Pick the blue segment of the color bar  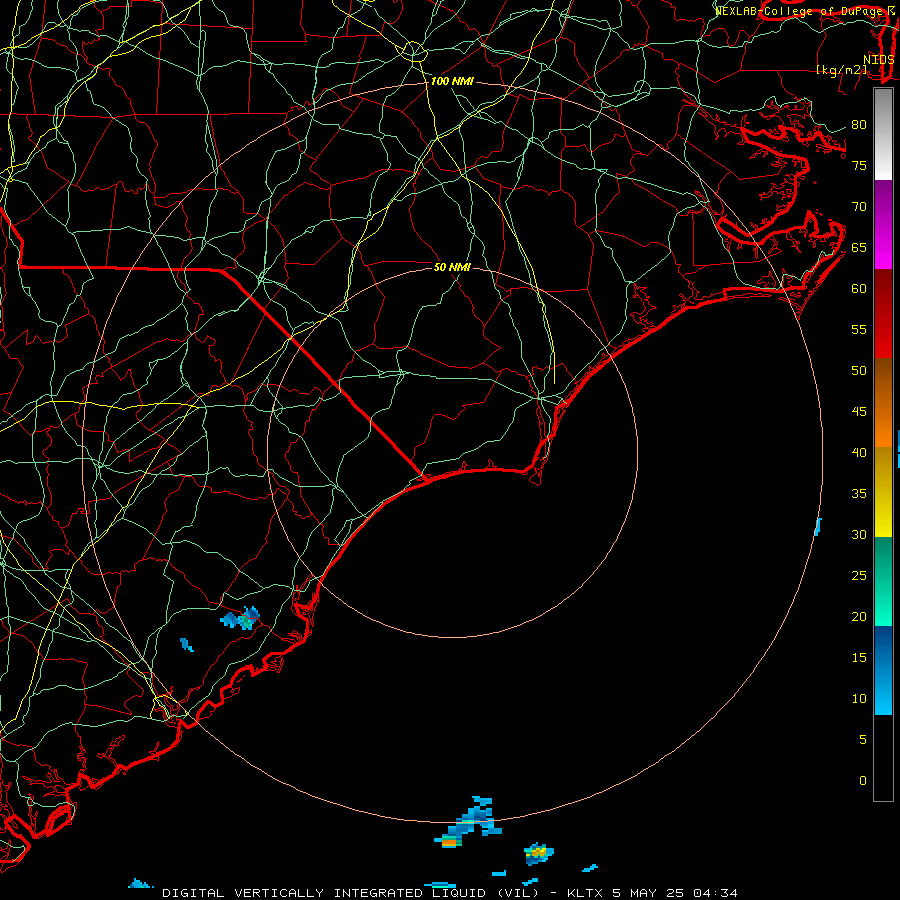click(883, 670)
